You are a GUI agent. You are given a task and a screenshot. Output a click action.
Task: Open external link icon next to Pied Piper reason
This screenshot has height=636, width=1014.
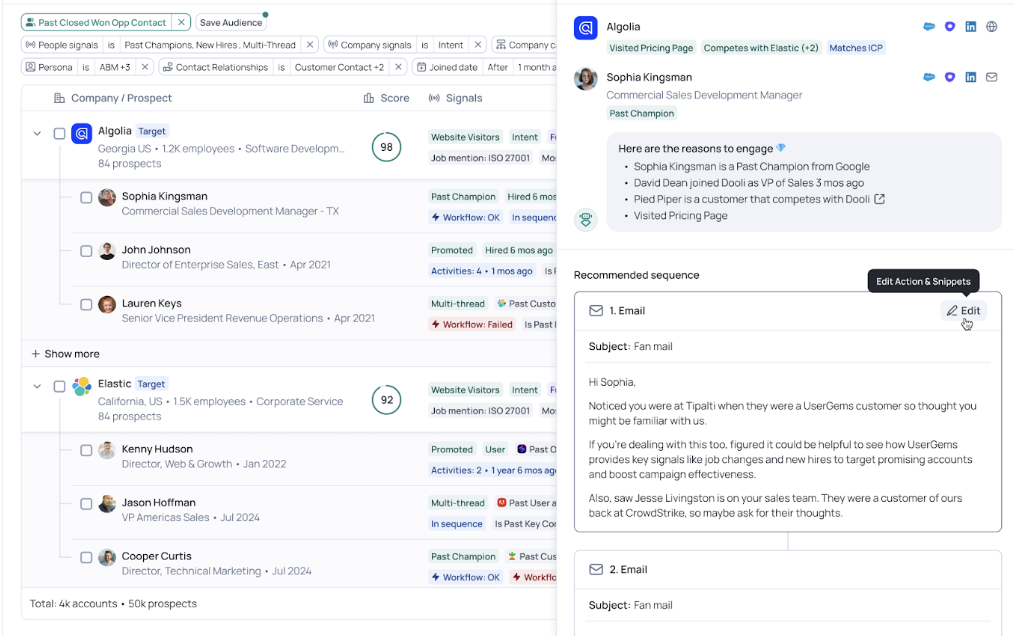(879, 199)
